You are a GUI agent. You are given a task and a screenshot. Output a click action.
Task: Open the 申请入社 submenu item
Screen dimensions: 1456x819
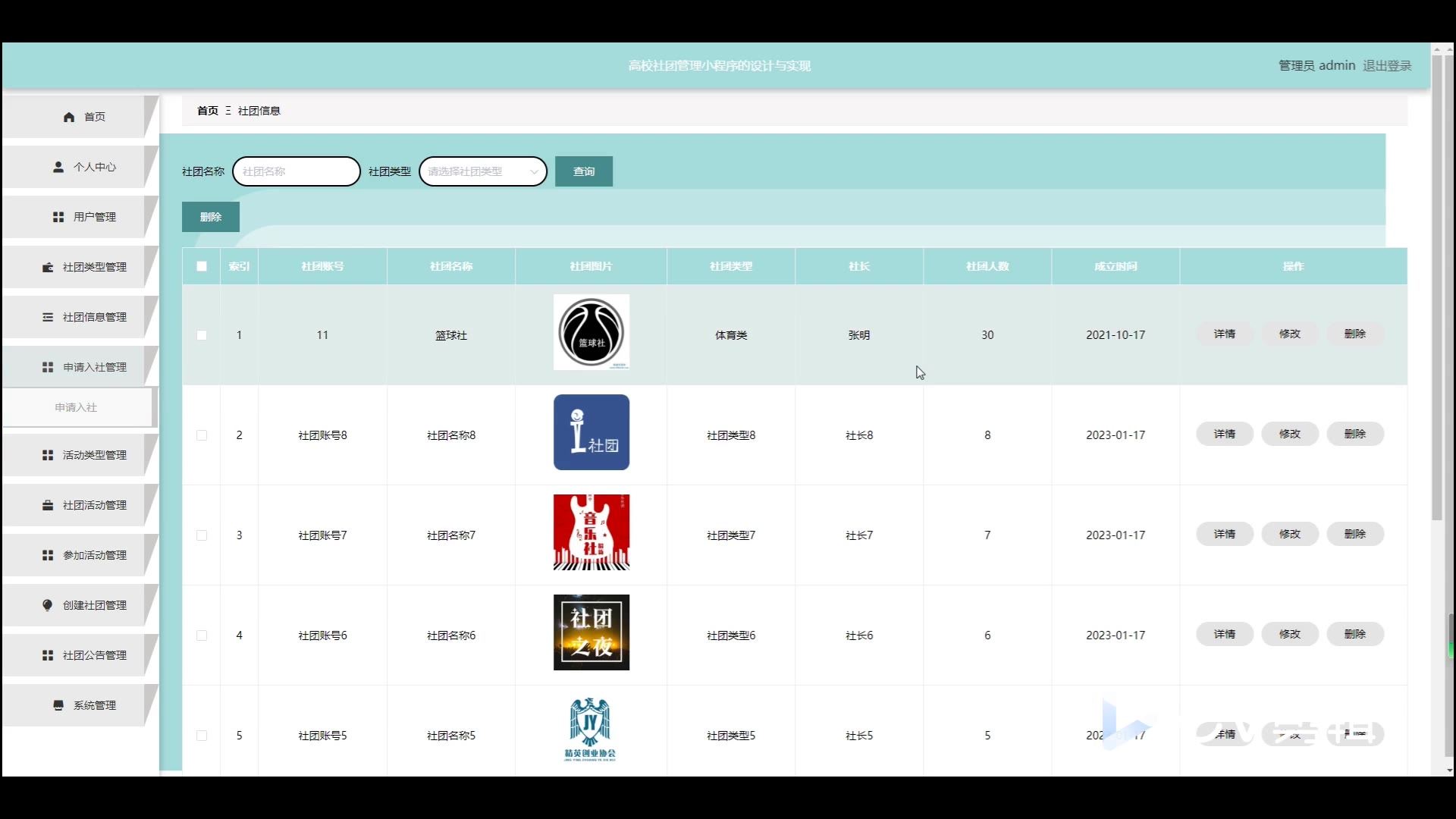click(x=76, y=407)
